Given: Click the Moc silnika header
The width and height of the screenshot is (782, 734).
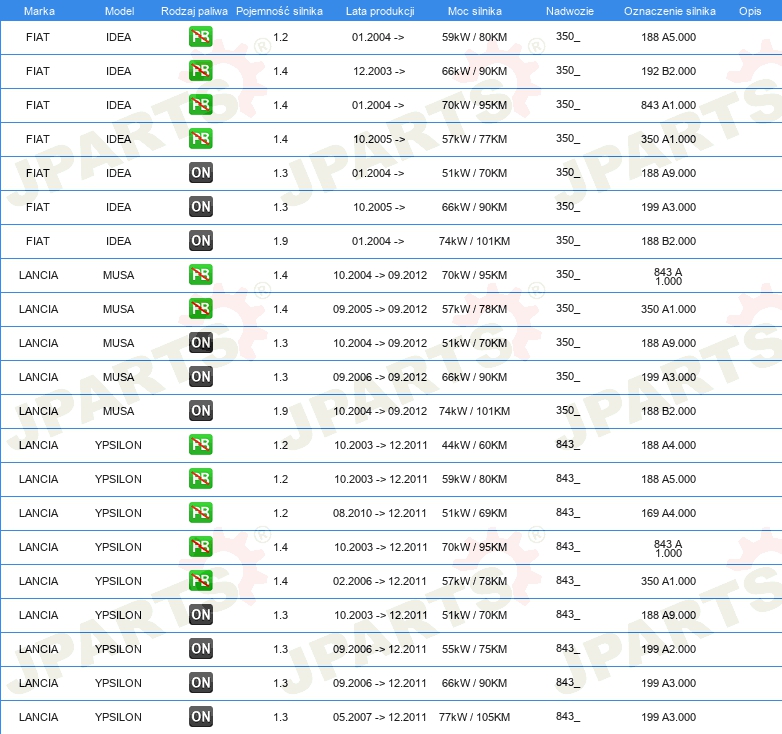Looking at the screenshot, I should (x=475, y=11).
